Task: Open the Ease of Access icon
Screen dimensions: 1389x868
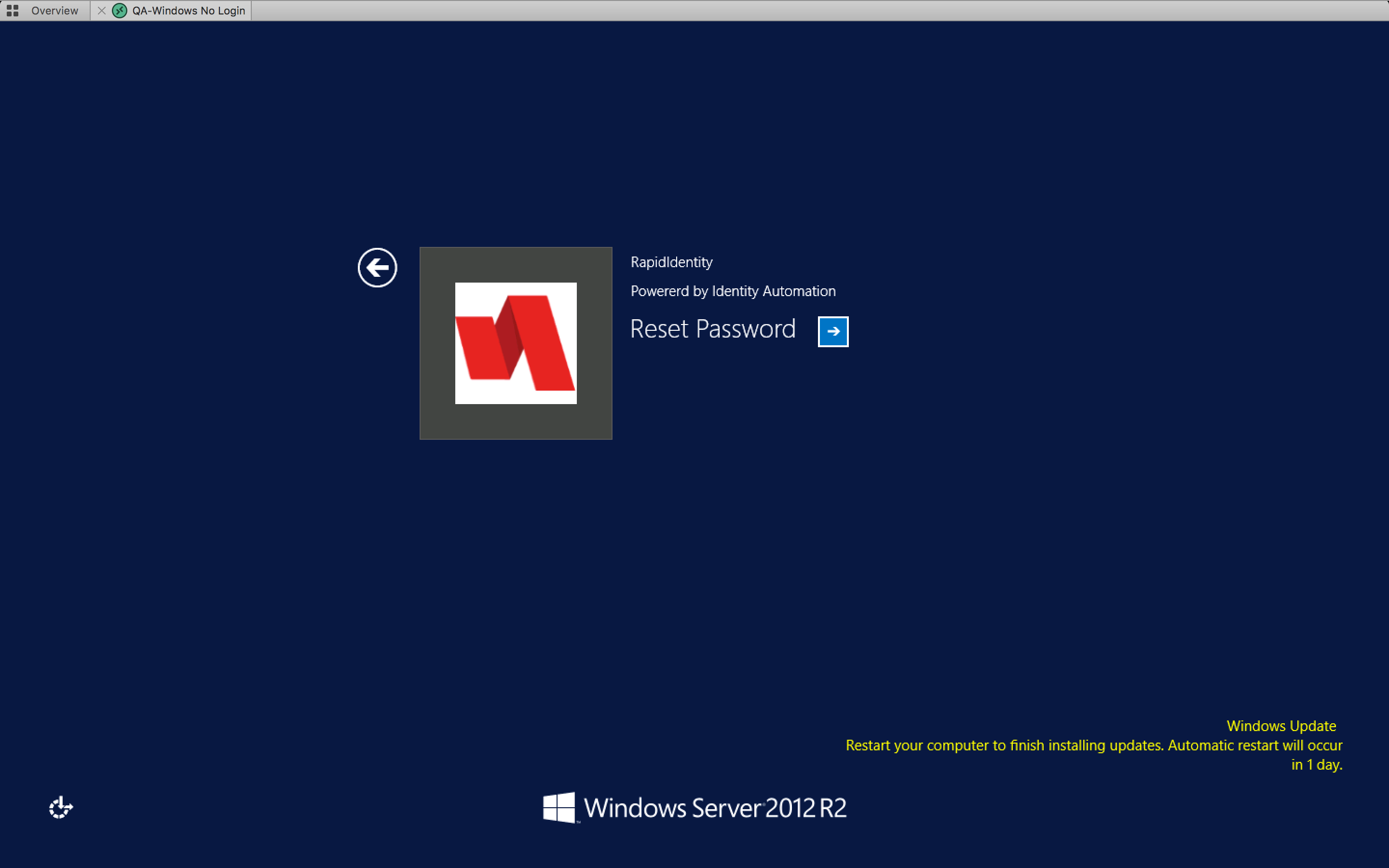Action: pos(61,807)
